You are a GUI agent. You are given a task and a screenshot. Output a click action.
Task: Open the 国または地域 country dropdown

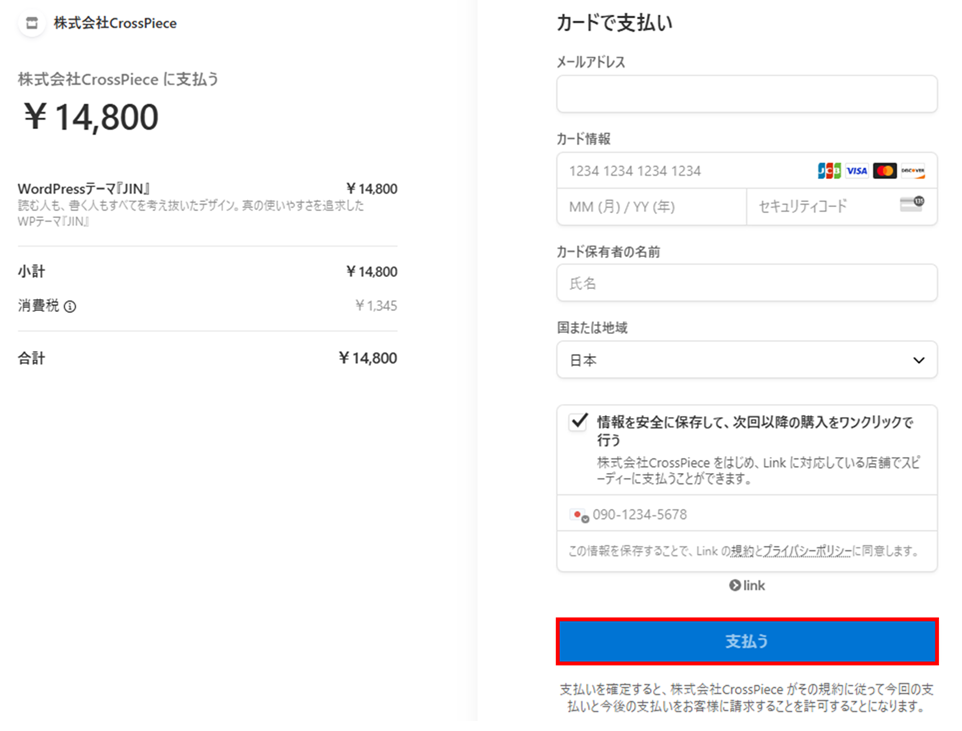[x=746, y=360]
